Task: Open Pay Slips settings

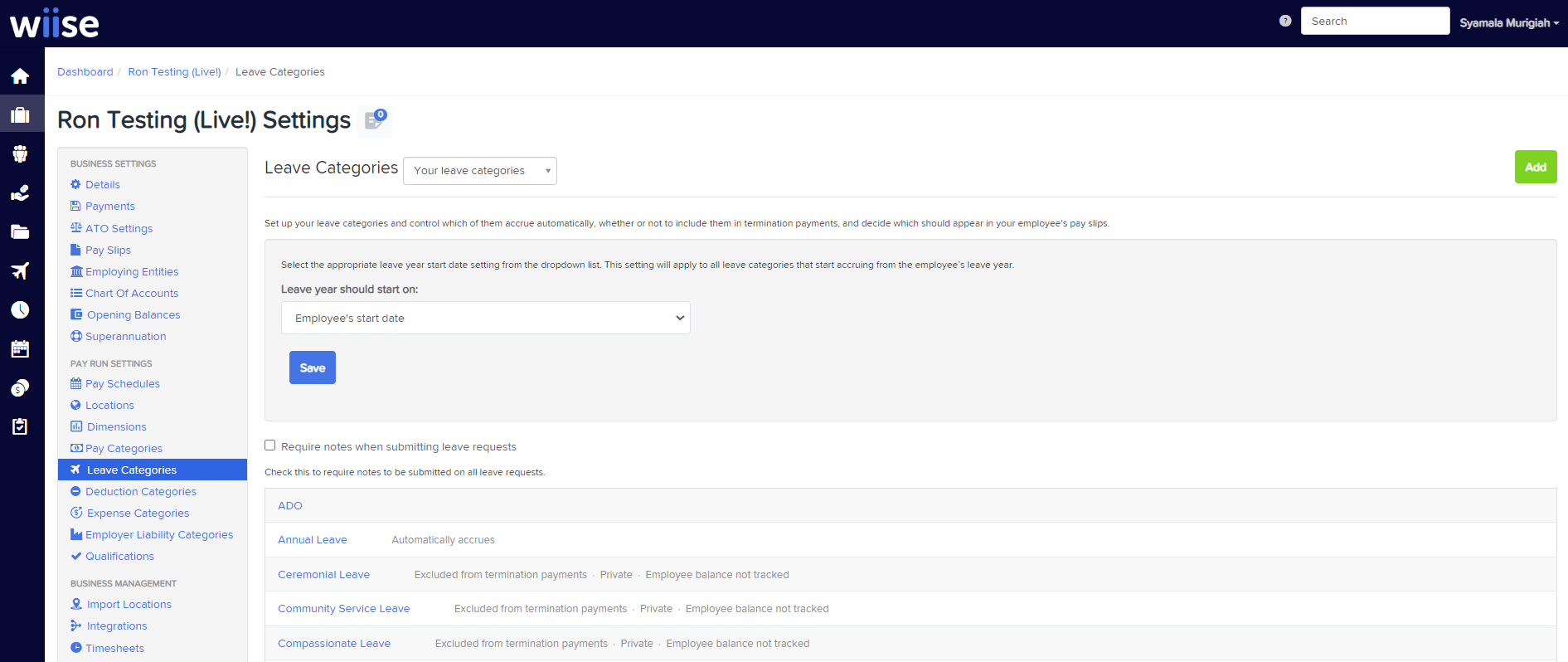Action: (108, 250)
